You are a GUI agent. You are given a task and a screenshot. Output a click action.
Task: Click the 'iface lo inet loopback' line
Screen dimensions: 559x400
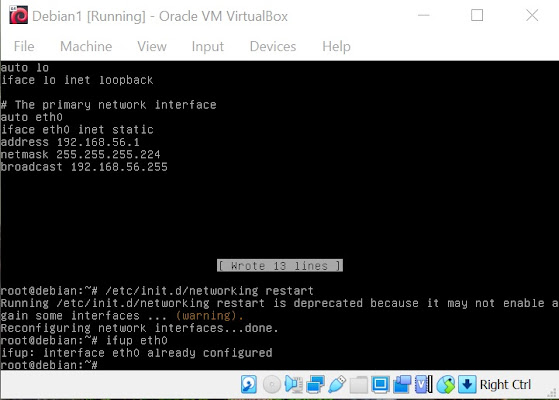(x=77, y=80)
